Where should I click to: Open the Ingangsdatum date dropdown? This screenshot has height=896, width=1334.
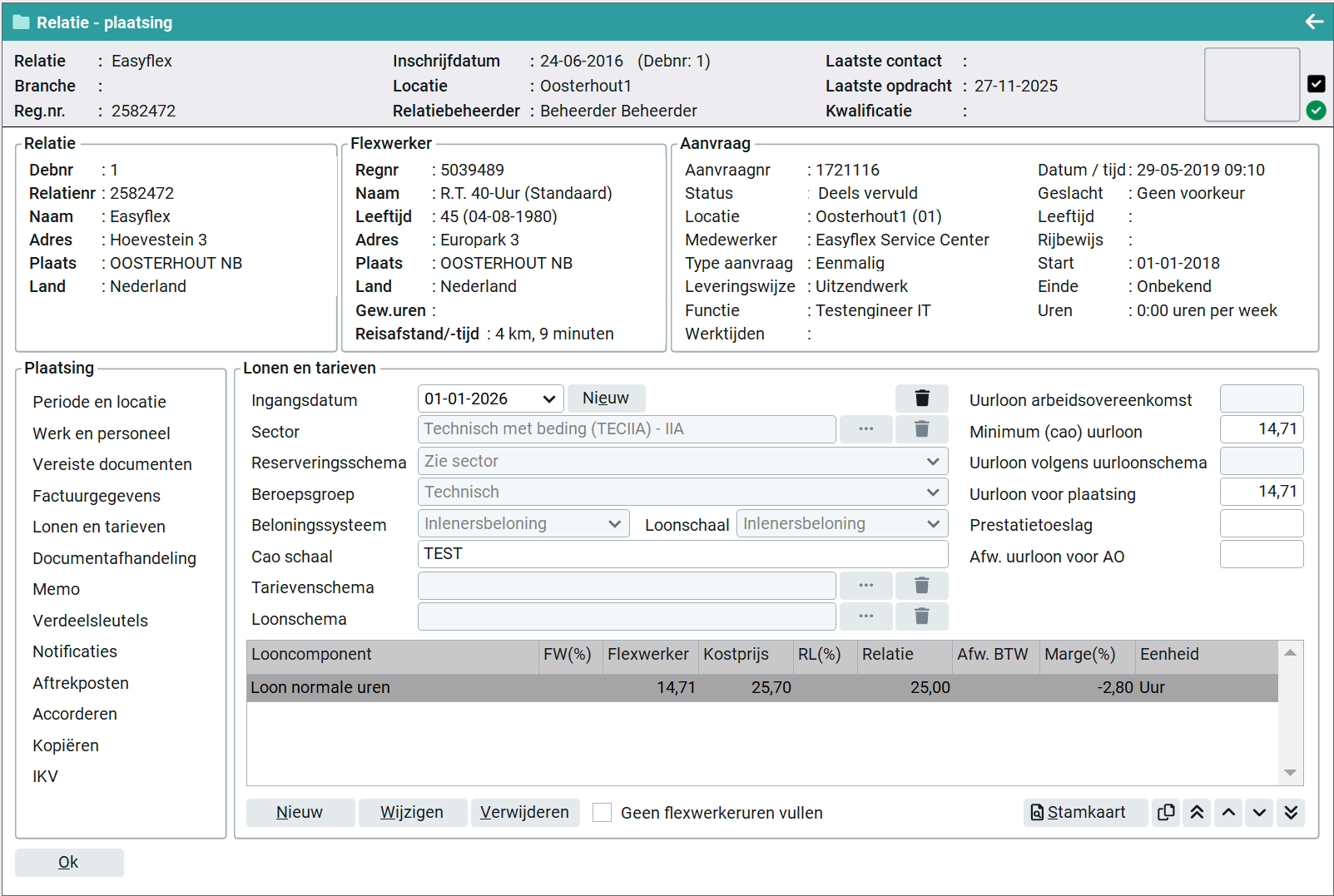coord(548,399)
